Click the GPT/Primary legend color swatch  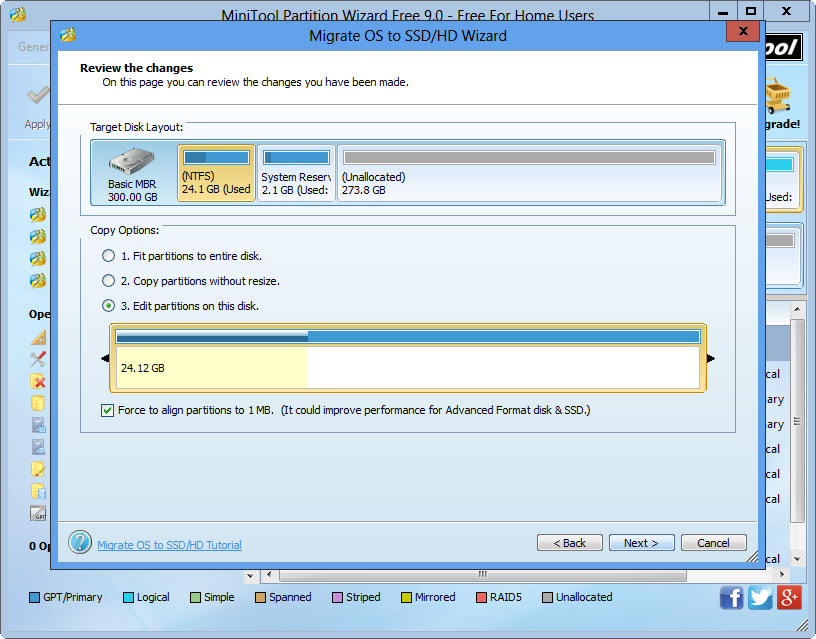34,597
